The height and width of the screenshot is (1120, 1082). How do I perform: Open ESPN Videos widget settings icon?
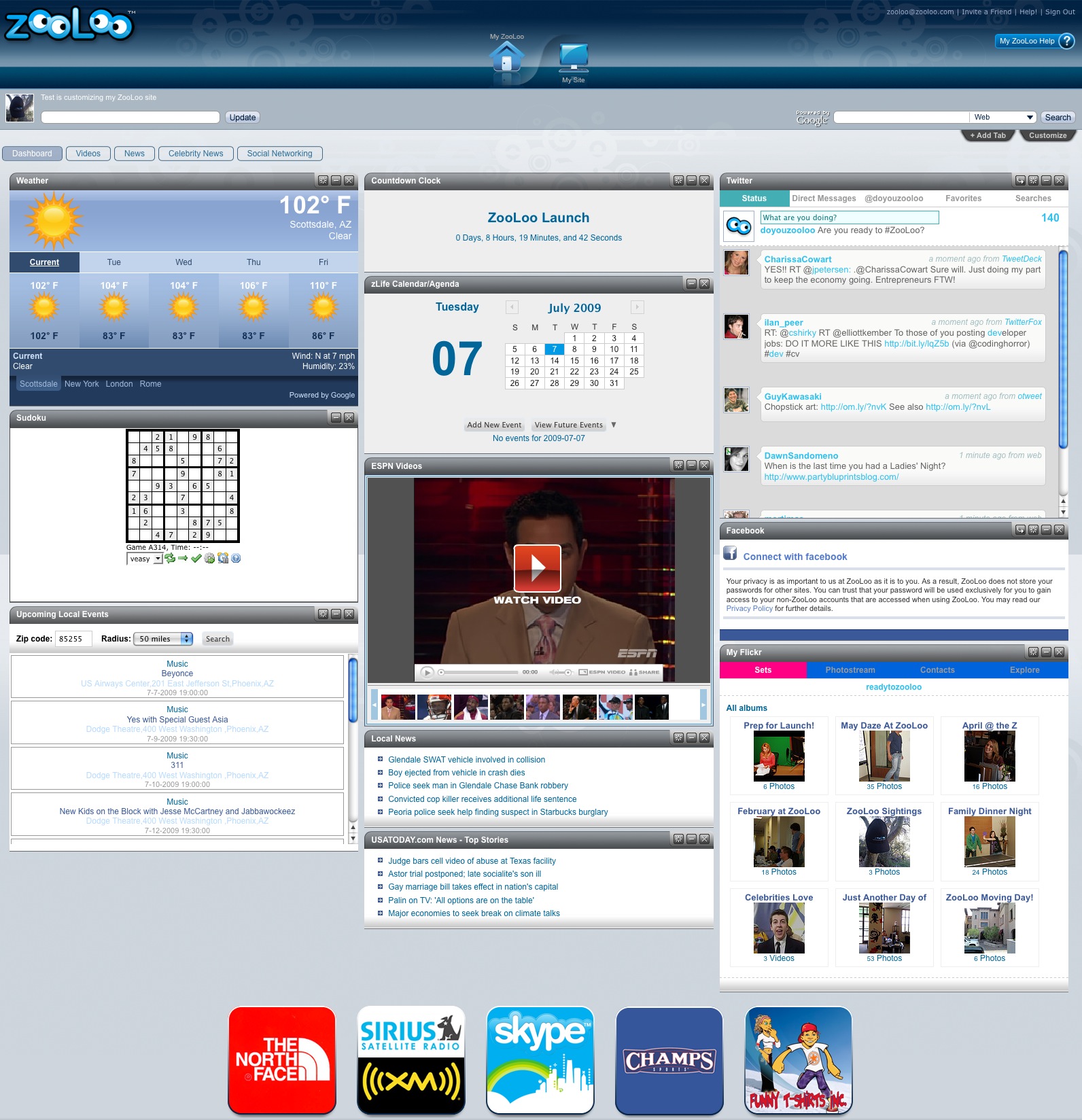click(x=678, y=466)
